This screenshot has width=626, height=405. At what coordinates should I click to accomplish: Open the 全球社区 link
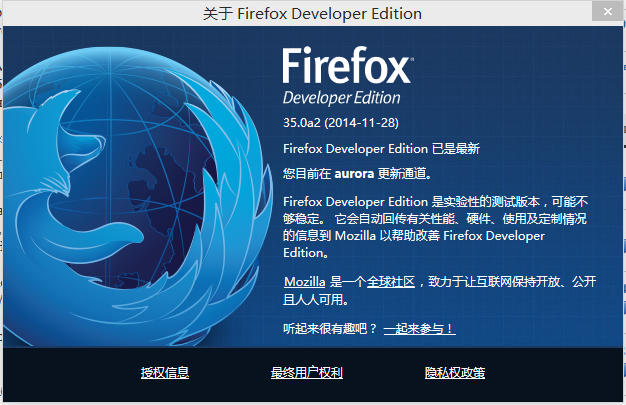(390, 282)
